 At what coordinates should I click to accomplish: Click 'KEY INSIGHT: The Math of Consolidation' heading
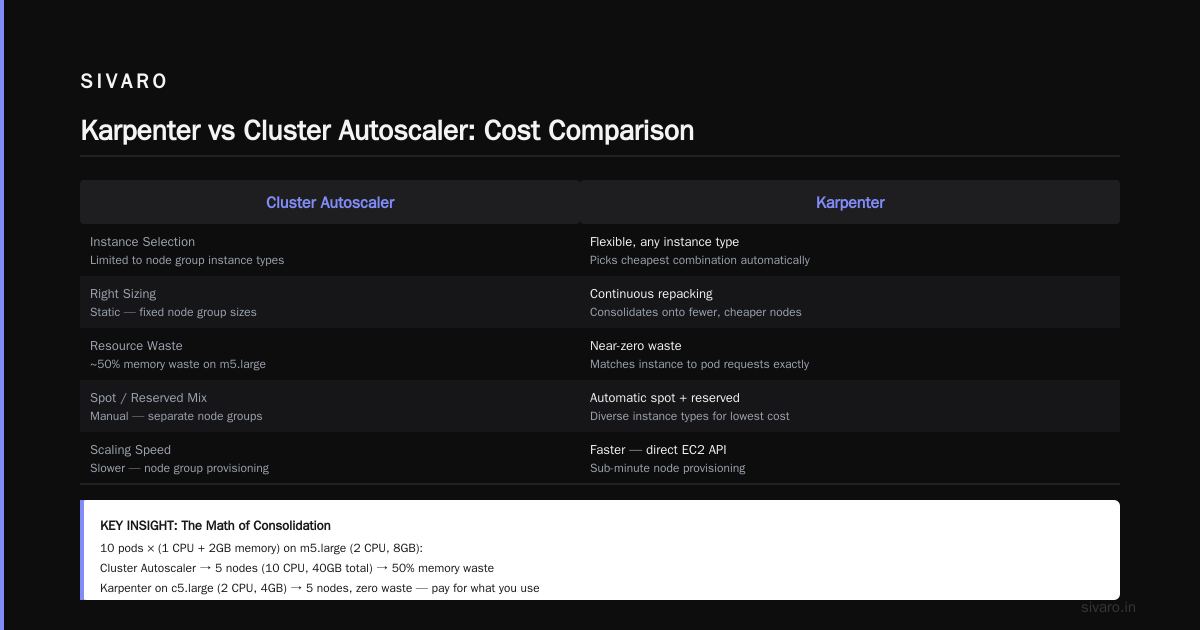pos(215,526)
